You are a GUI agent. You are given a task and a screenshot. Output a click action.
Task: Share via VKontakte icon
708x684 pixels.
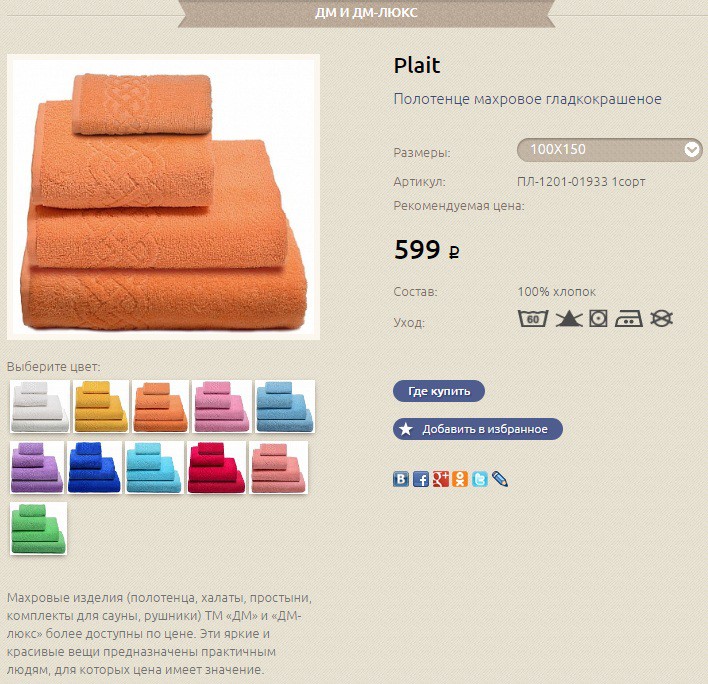pos(401,479)
